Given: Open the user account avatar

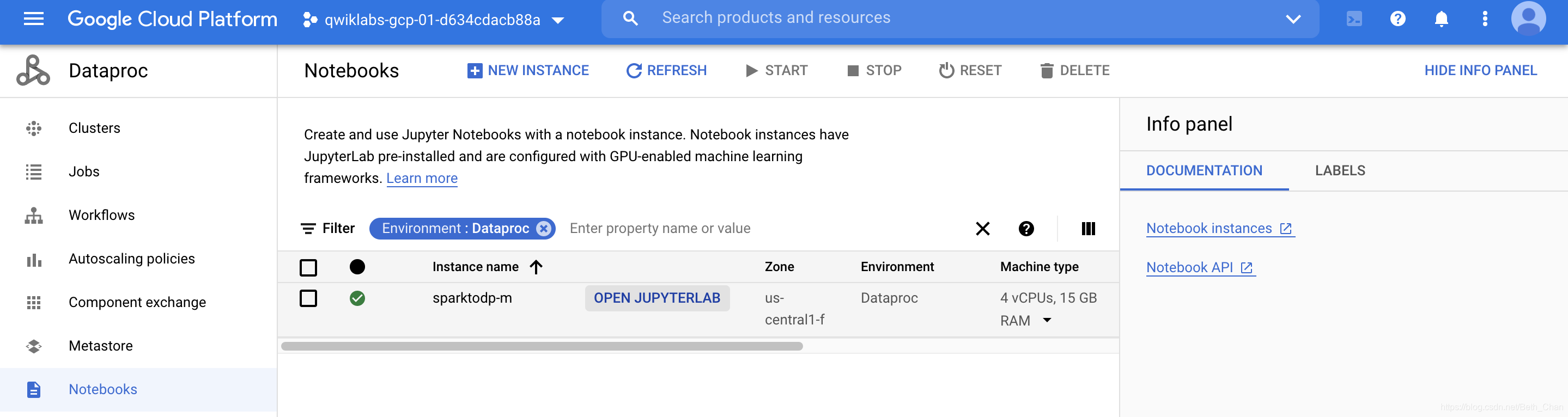Looking at the screenshot, I should coord(1528,19).
